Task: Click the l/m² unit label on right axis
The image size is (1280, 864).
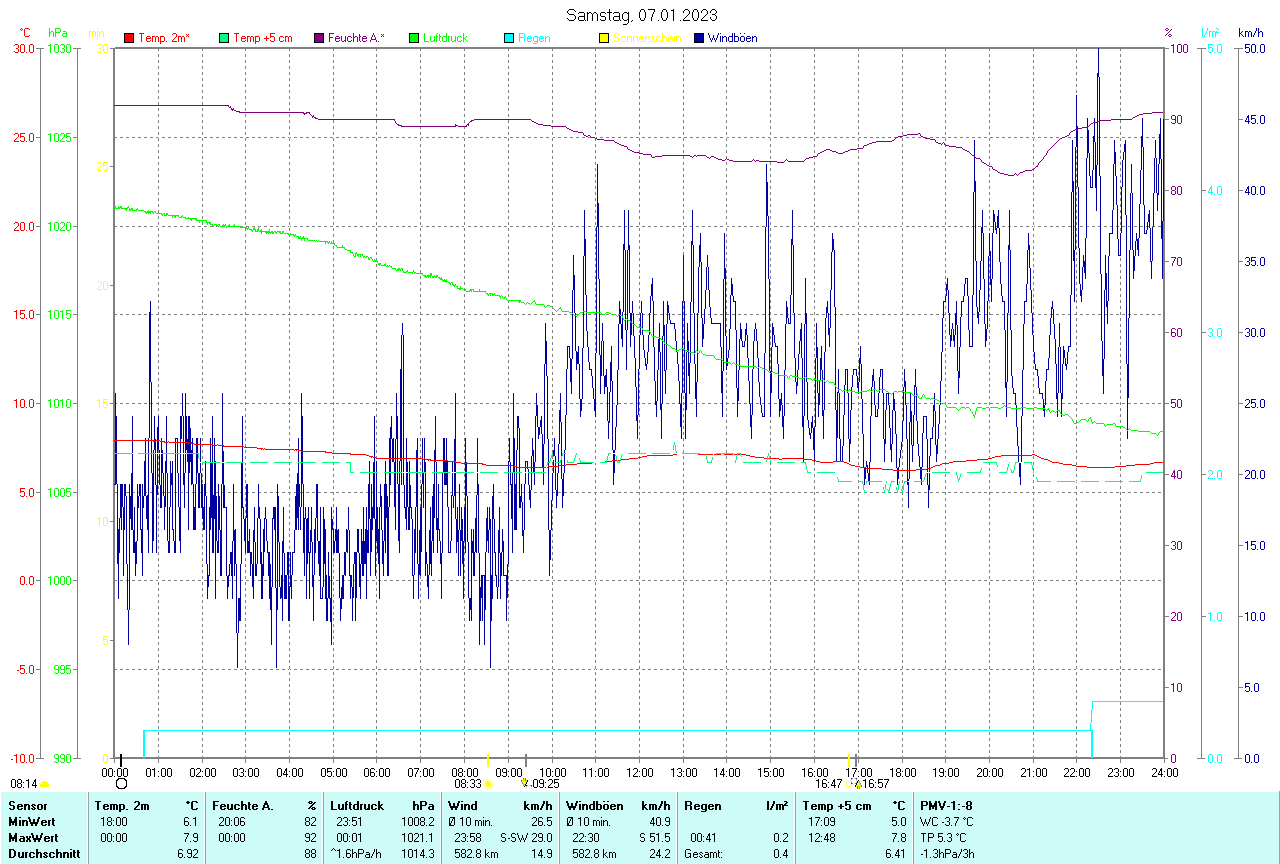Action: [1210, 33]
